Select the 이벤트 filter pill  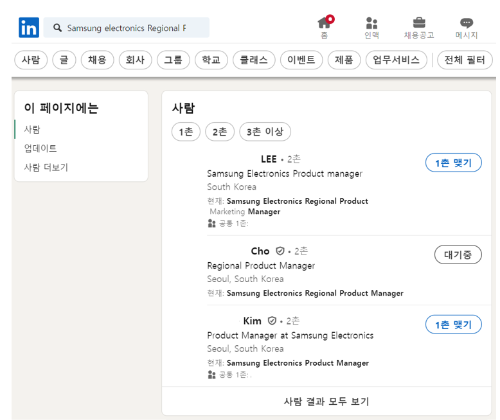pyautogui.click(x=301, y=60)
